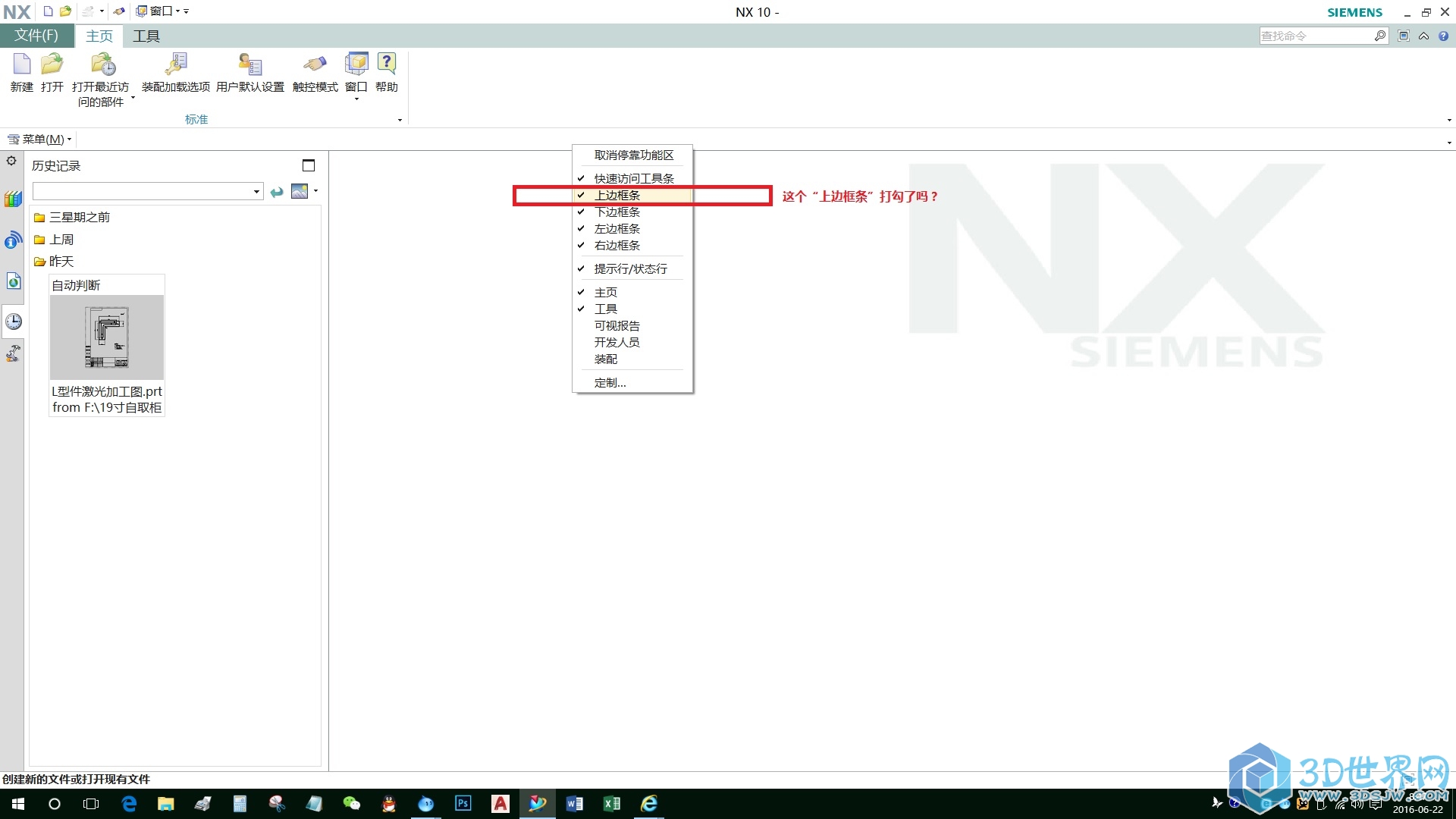The image size is (1456, 819).
Task: Select 取消停靠功能区 menu entry
Action: tap(632, 155)
